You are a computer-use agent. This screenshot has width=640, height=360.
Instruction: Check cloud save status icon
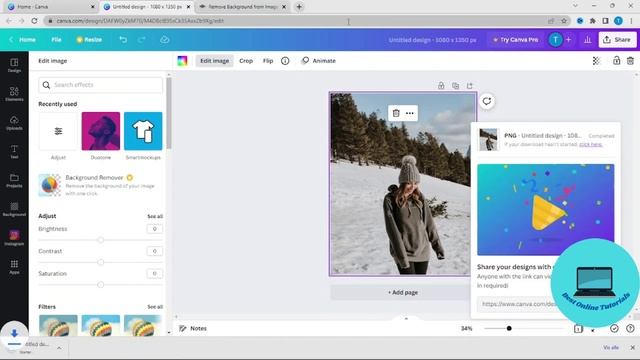tap(164, 40)
